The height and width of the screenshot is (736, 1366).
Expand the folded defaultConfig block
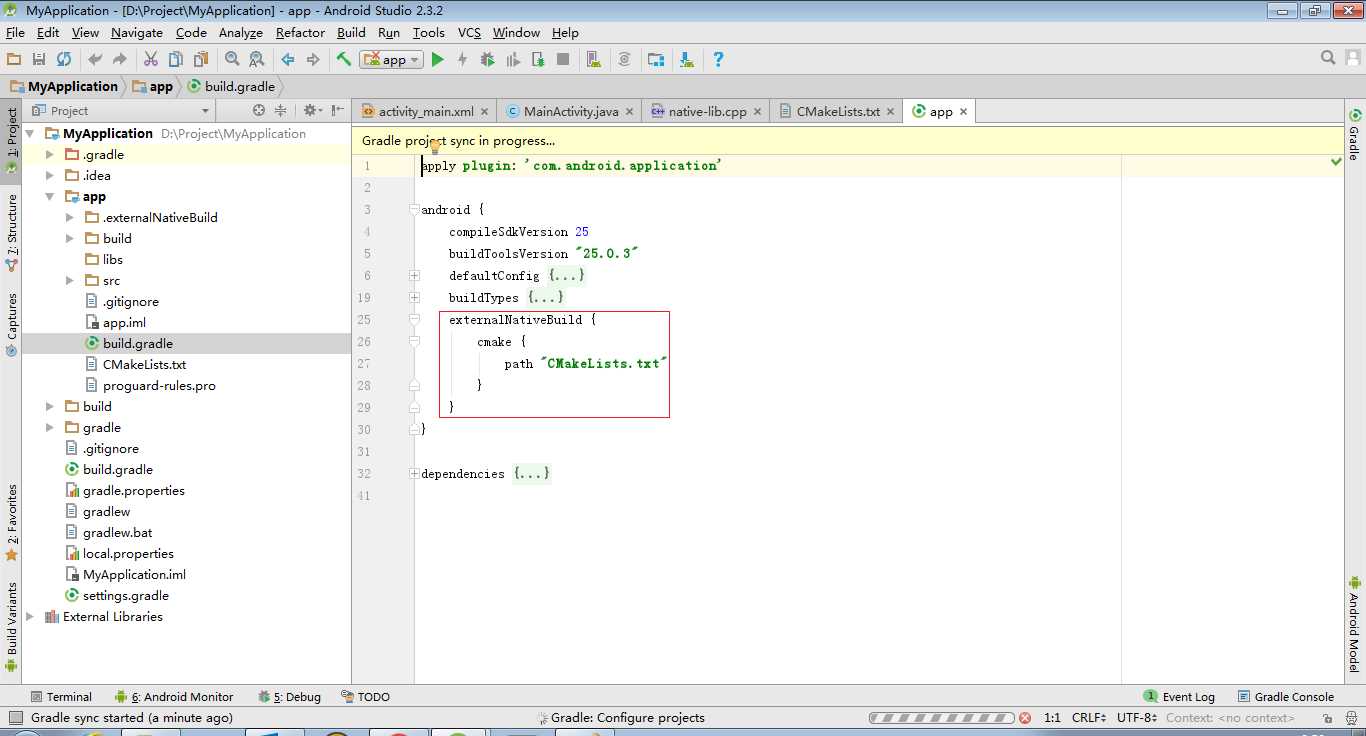(x=414, y=276)
